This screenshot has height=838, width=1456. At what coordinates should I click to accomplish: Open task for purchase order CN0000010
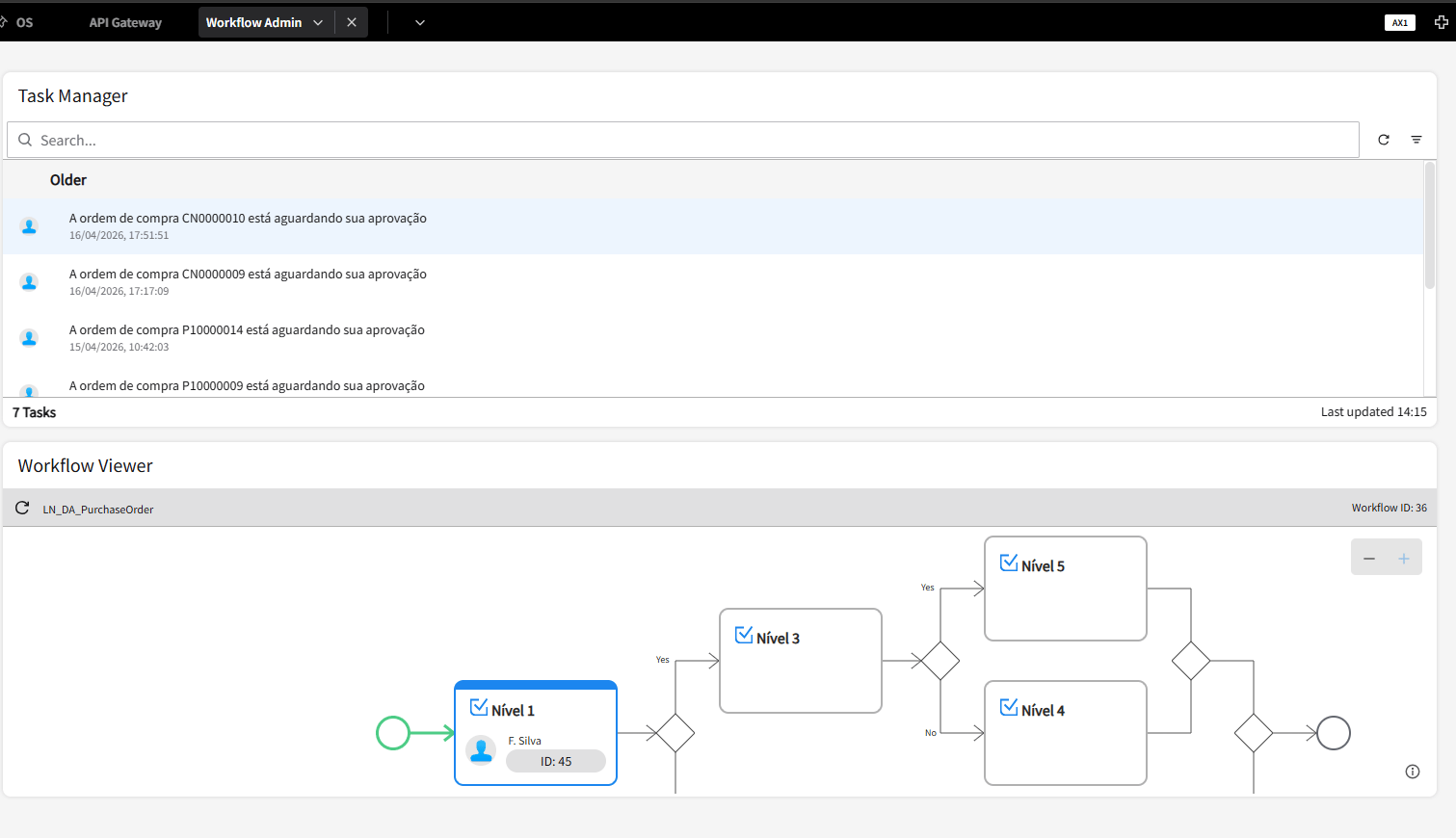(x=713, y=226)
